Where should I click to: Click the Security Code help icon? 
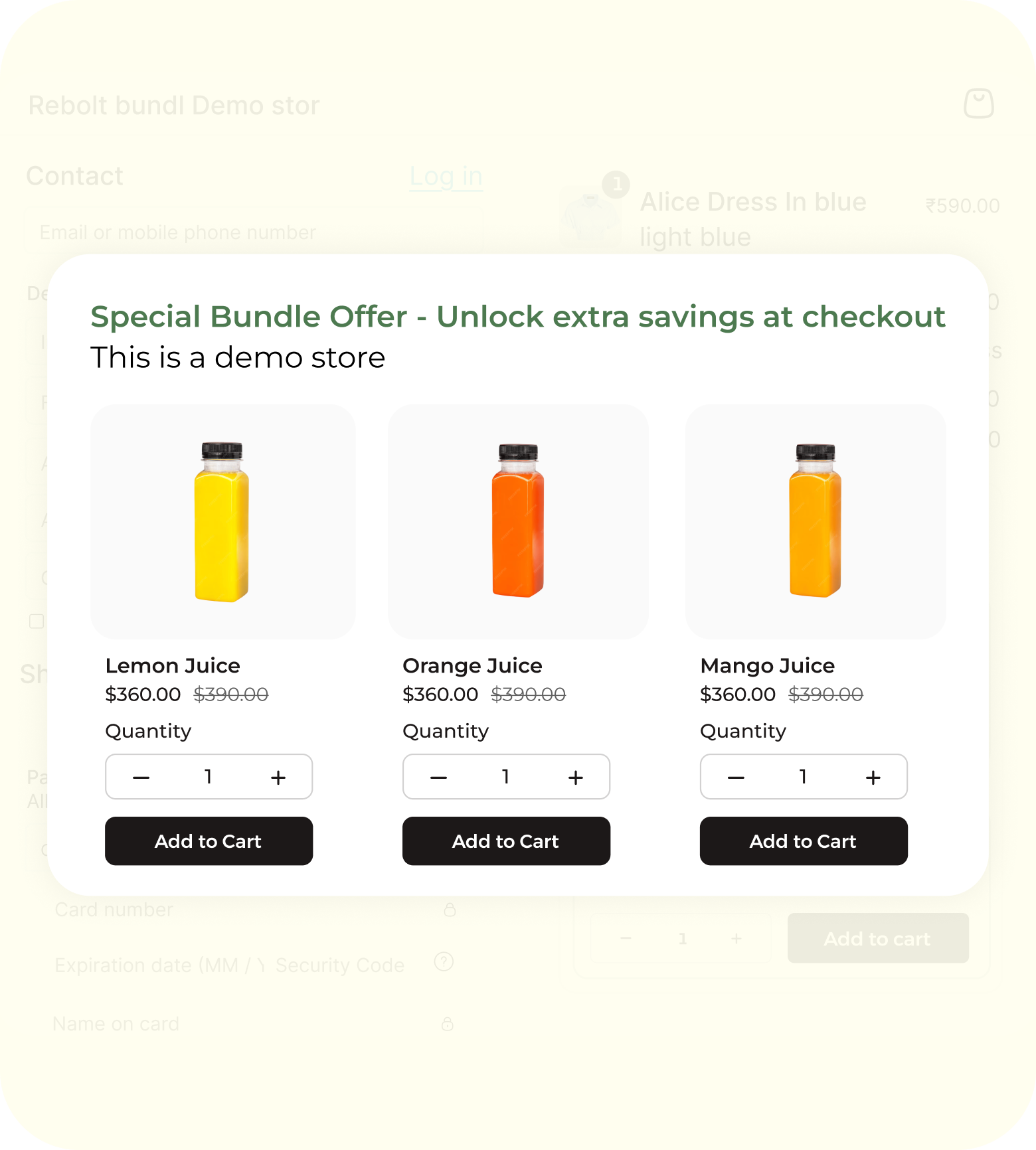coord(444,961)
